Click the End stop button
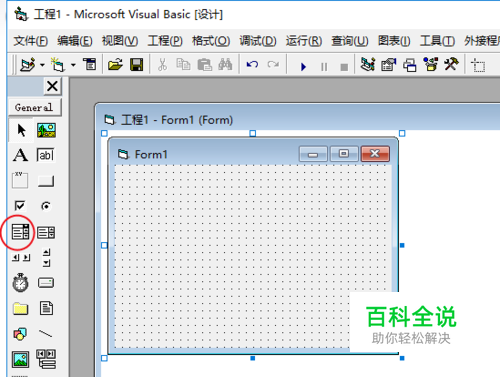Image resolution: width=500 pixels, height=377 pixels. coord(344,67)
